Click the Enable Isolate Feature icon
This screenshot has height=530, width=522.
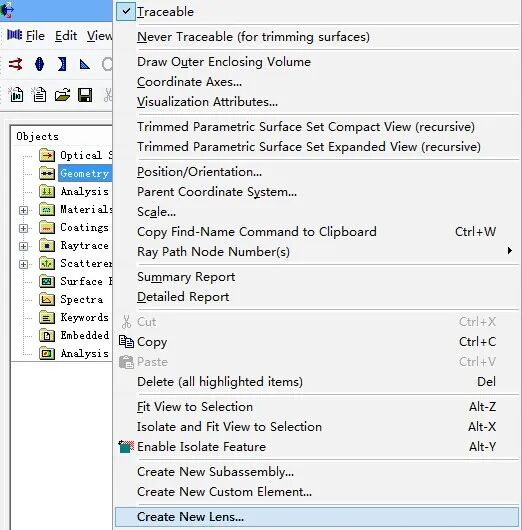[126, 447]
